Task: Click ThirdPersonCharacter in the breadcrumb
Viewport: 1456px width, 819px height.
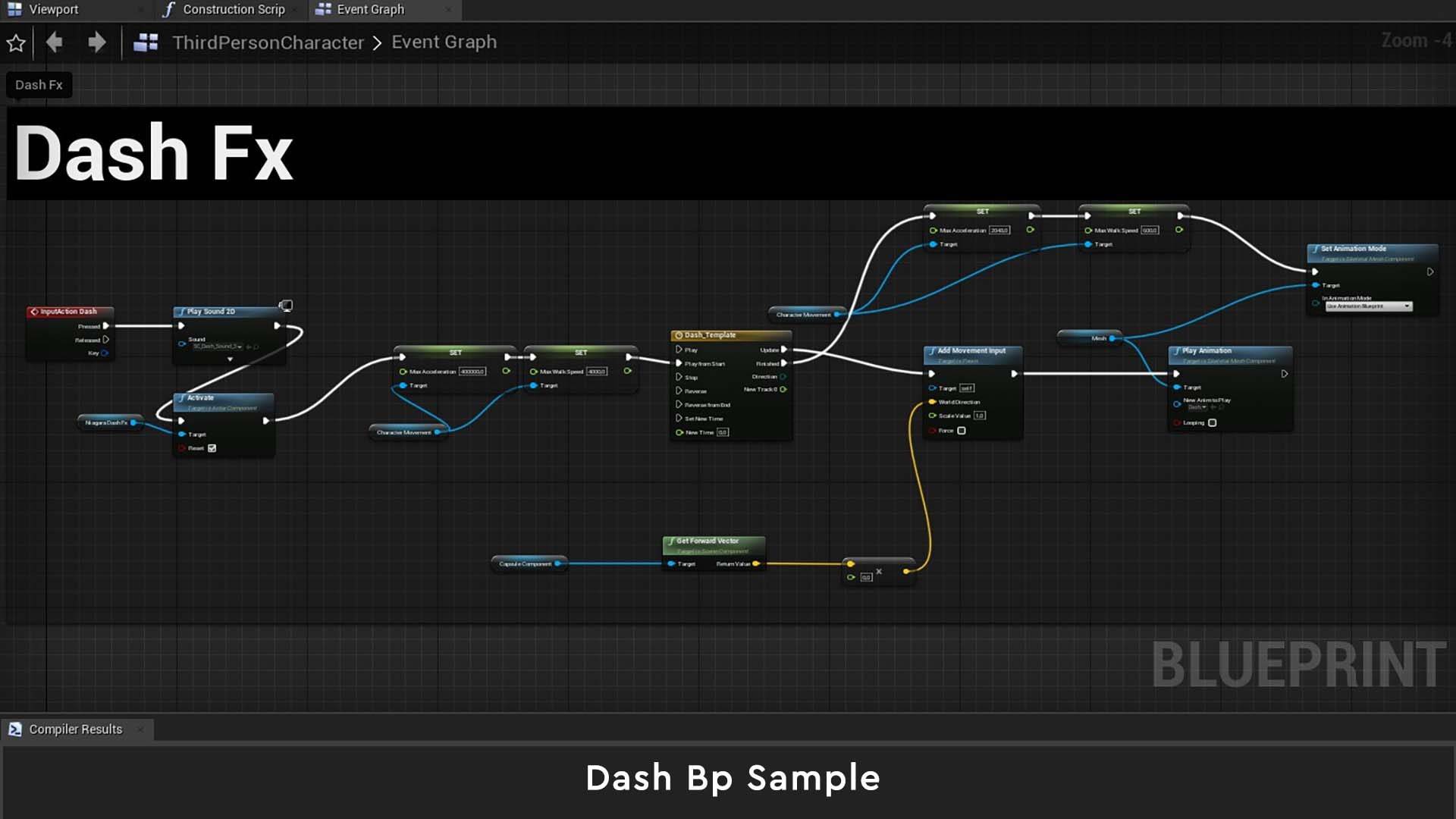Action: point(268,42)
